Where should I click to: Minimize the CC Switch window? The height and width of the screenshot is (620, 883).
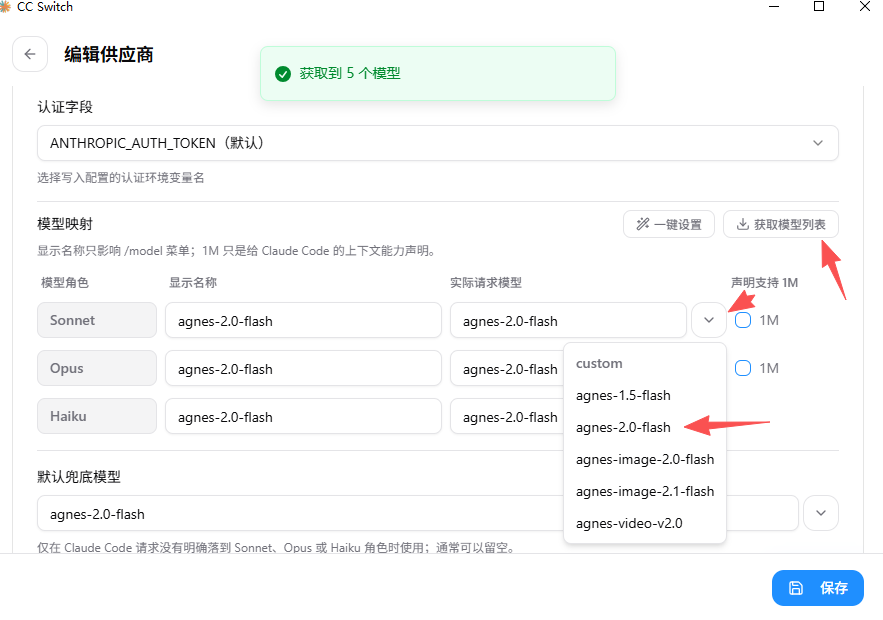pos(774,6)
